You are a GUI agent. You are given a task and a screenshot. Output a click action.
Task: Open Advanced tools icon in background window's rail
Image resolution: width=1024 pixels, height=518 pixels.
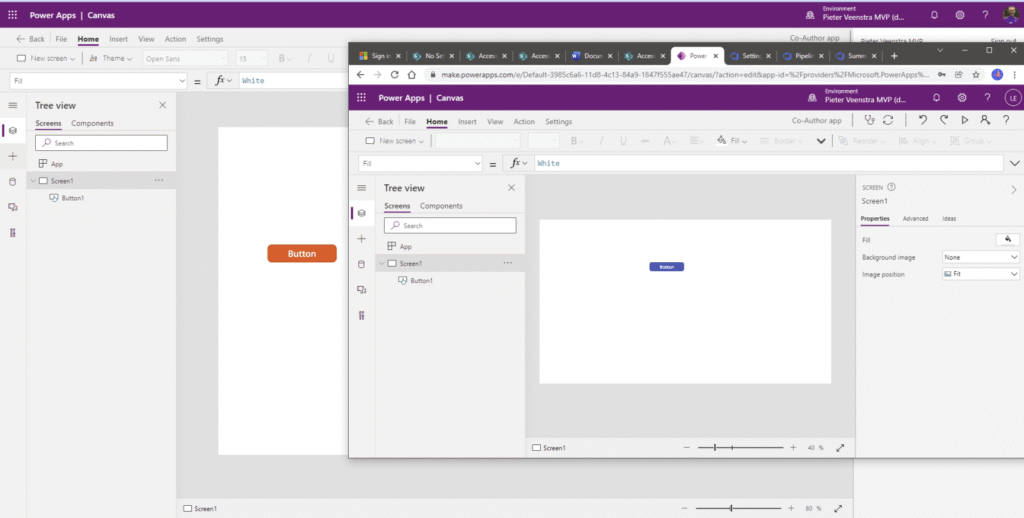[12, 233]
